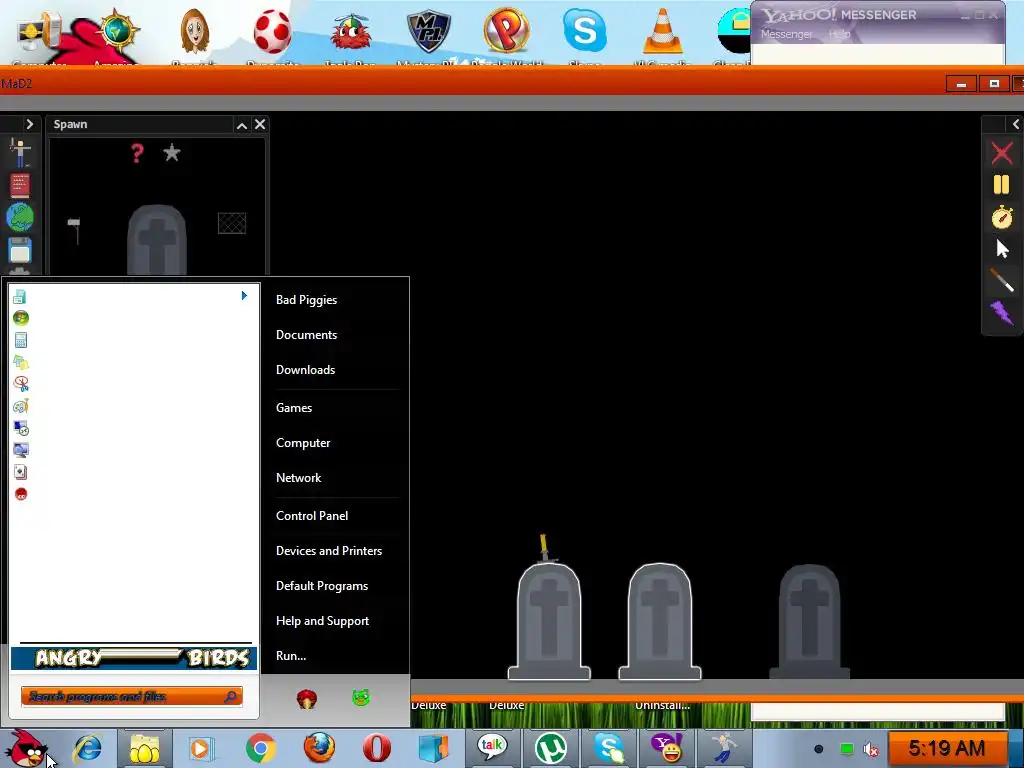Open Internet Explorer from taskbar
This screenshot has width=1024, height=768.
pyautogui.click(x=88, y=748)
